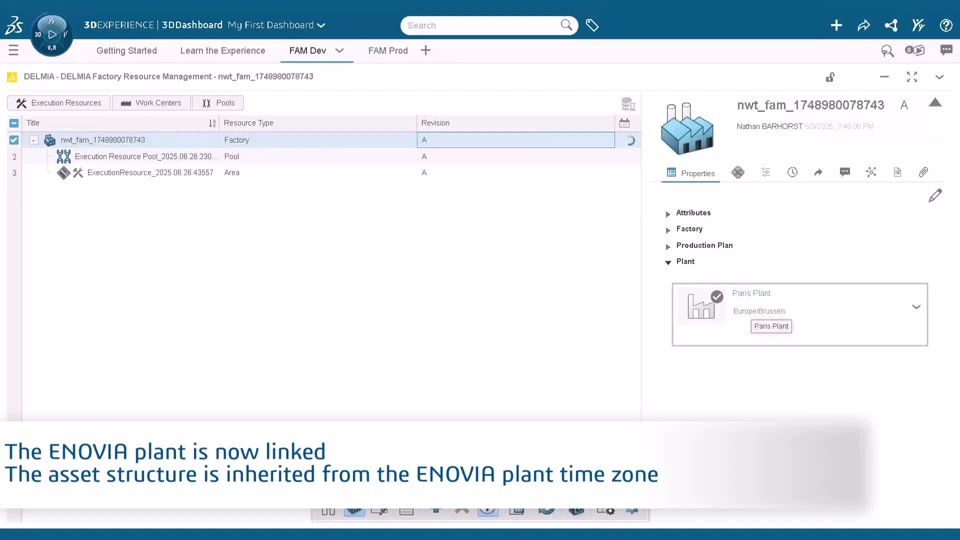Select the Execution Resource Pool row
Image resolution: width=960 pixels, height=540 pixels.
[x=145, y=157]
